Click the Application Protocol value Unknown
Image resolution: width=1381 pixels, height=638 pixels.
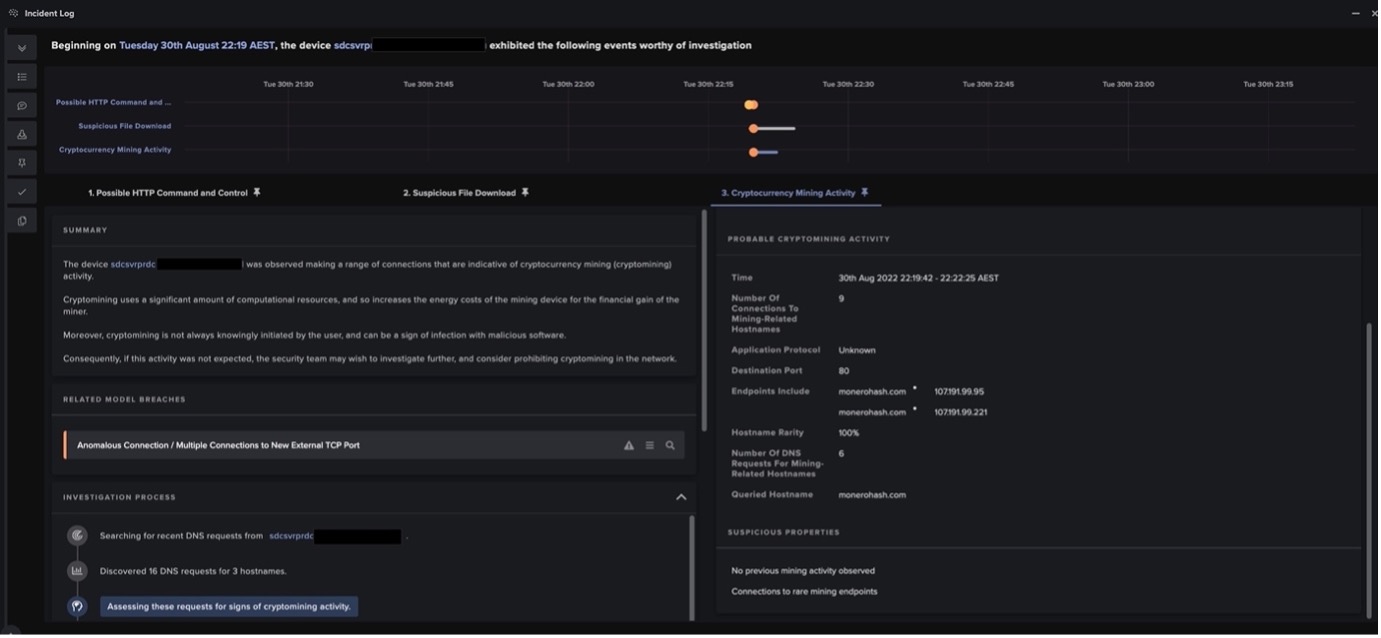pyautogui.click(x=857, y=350)
